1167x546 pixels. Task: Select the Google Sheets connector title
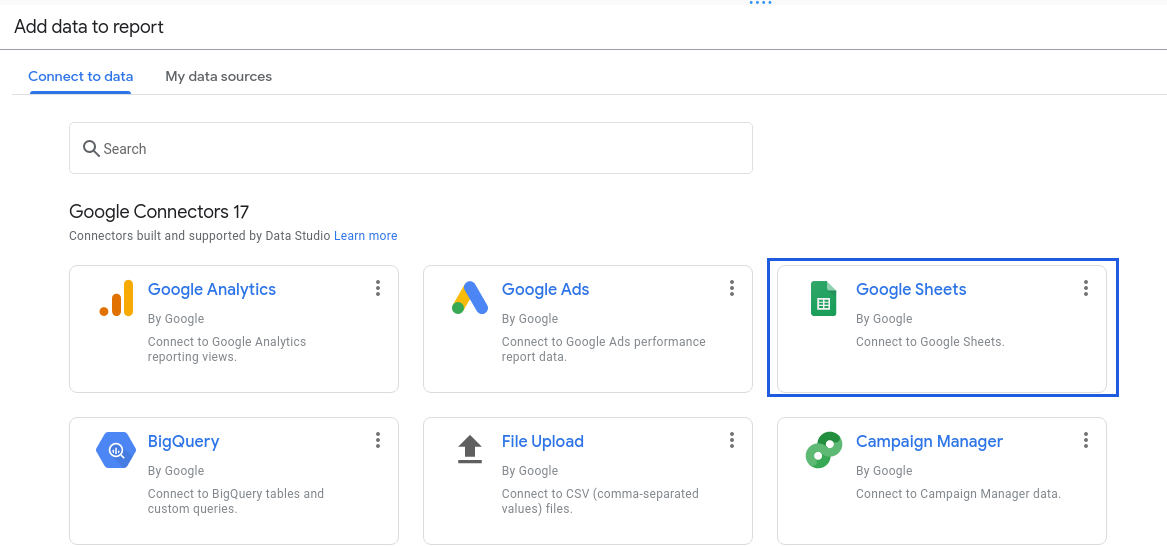(911, 289)
